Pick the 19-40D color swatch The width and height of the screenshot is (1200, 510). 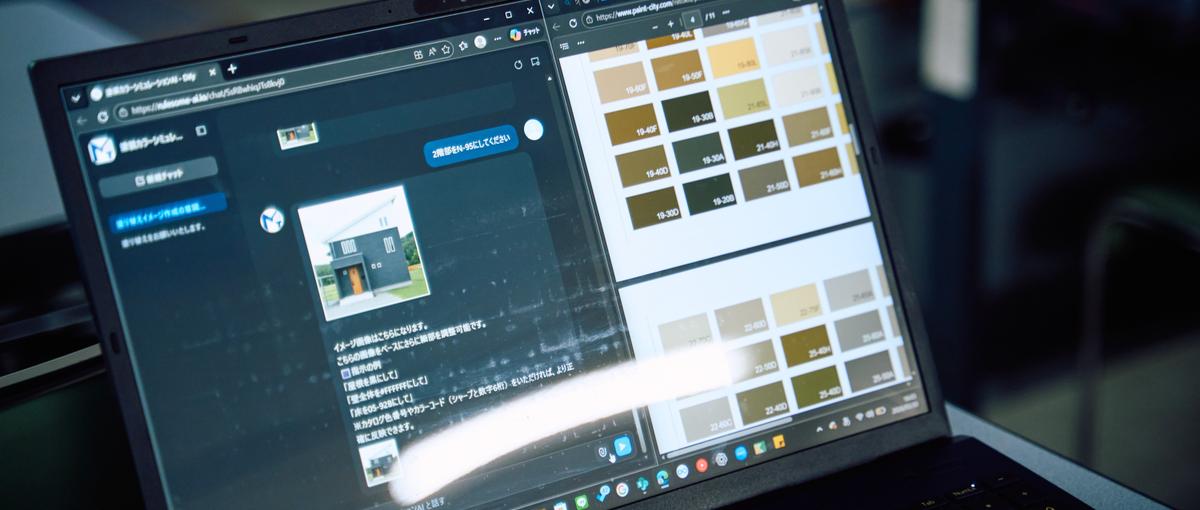(642, 164)
